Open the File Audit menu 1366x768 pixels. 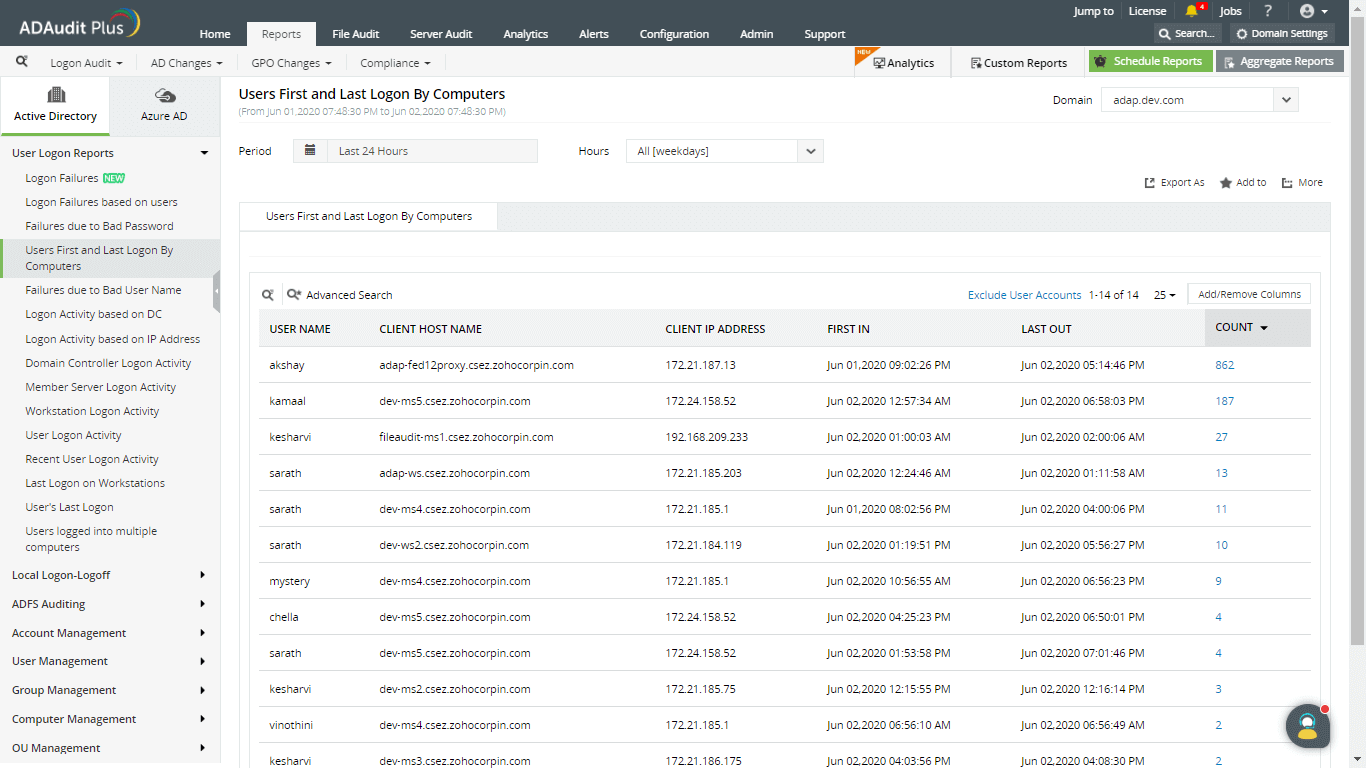[355, 33]
